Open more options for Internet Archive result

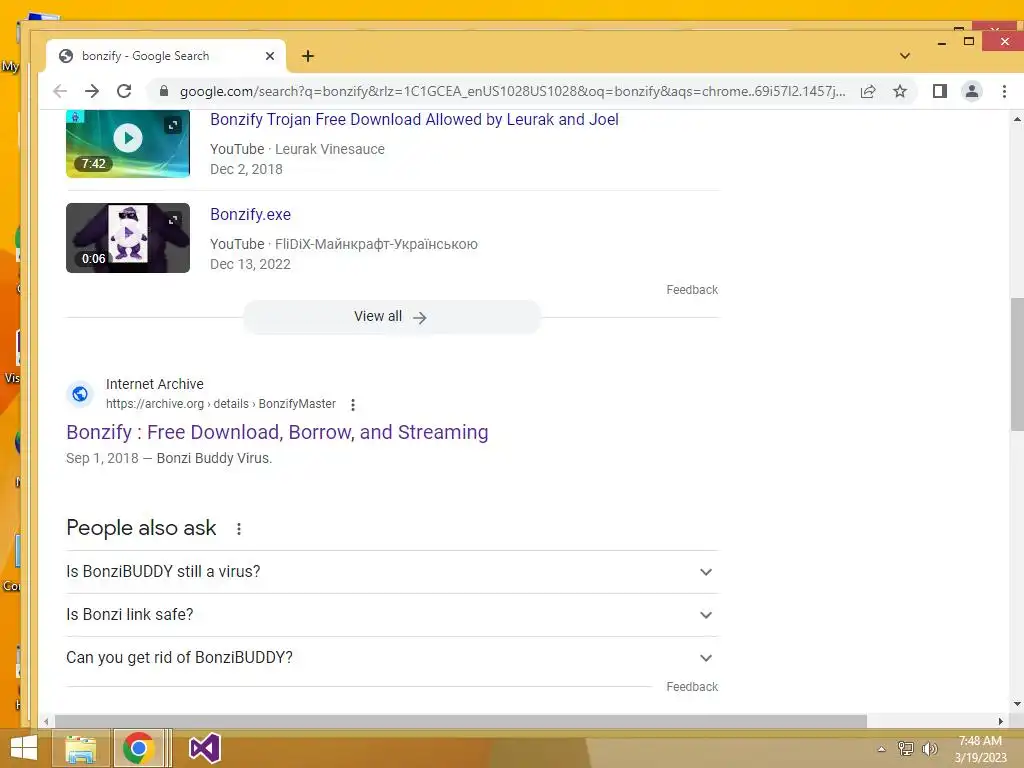tap(353, 405)
